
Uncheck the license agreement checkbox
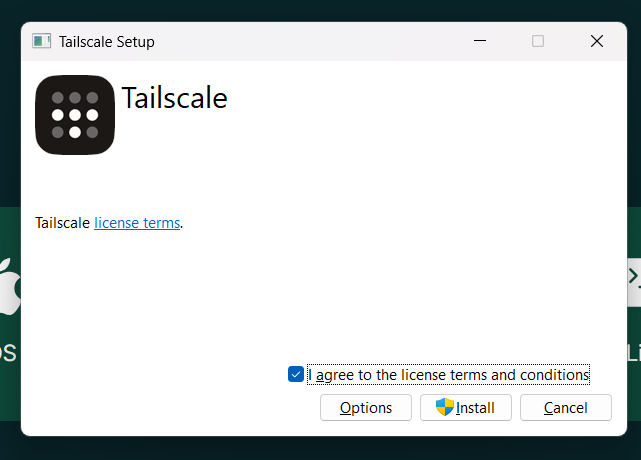pos(296,374)
